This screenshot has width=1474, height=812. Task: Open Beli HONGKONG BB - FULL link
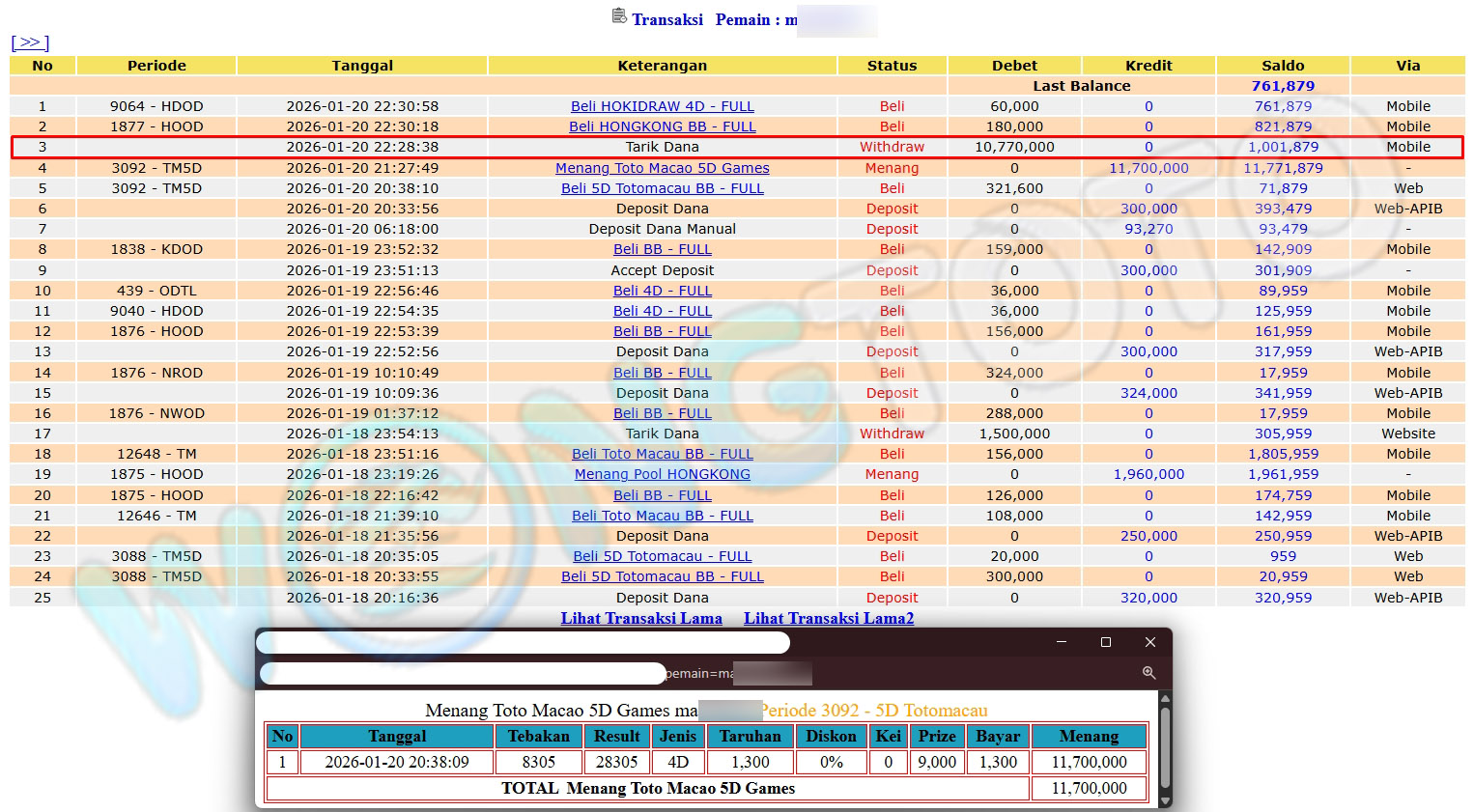click(662, 126)
